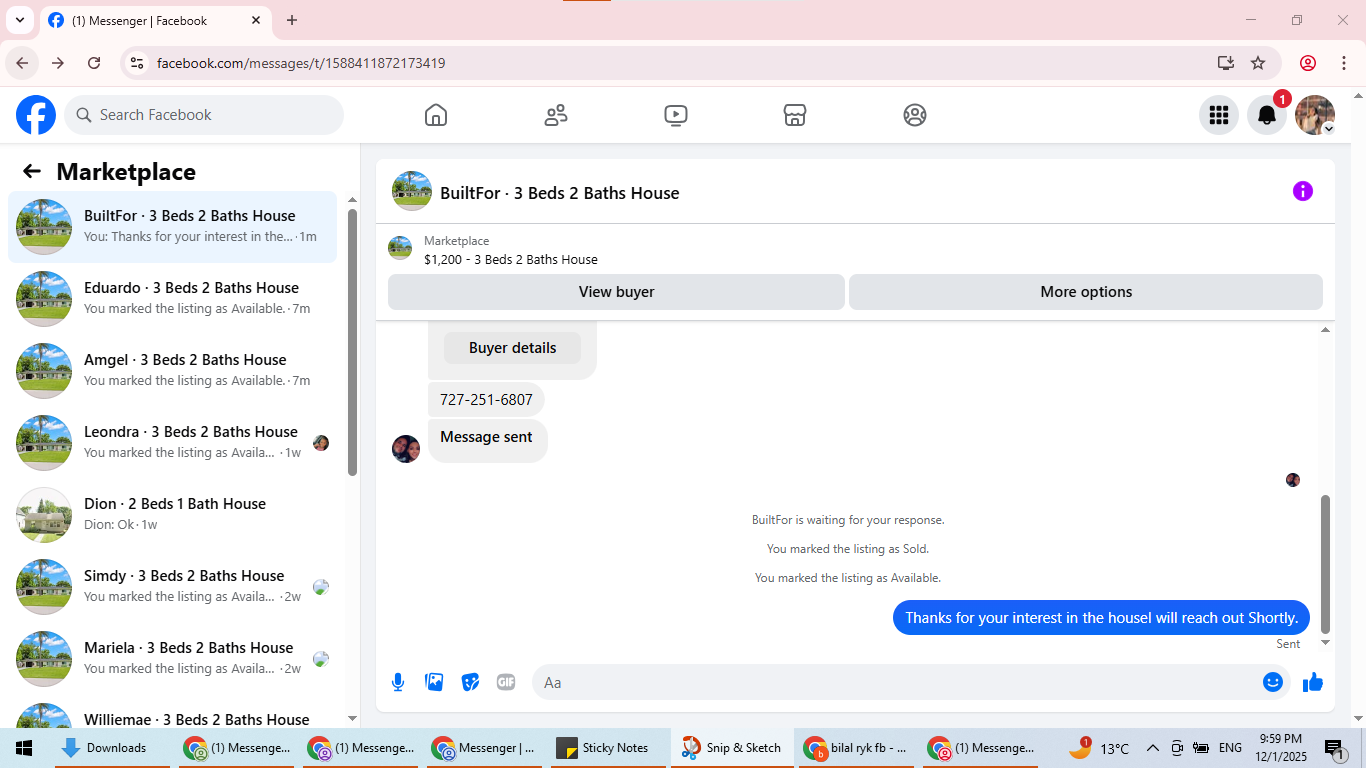Open the Facebook menu grid icon
Image resolution: width=1366 pixels, height=768 pixels.
coord(1219,115)
